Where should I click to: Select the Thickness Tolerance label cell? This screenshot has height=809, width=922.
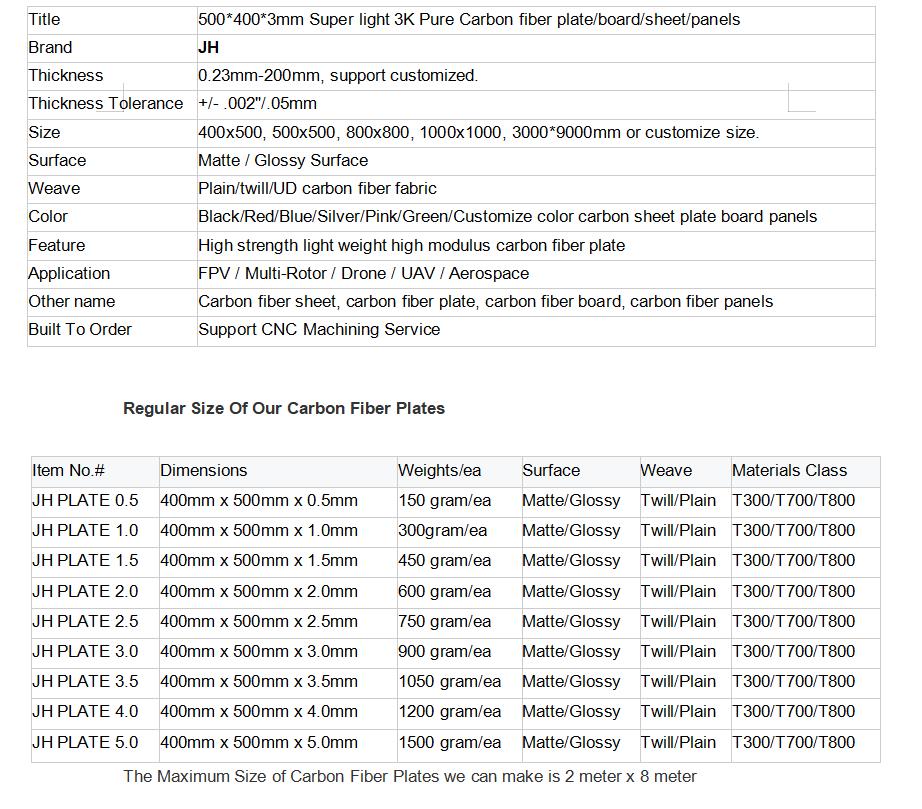click(106, 103)
